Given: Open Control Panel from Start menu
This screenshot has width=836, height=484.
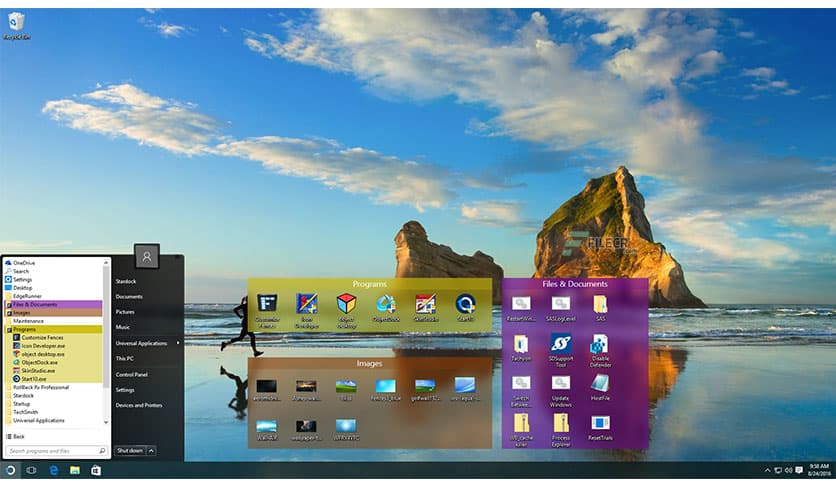Looking at the screenshot, I should click(x=131, y=374).
